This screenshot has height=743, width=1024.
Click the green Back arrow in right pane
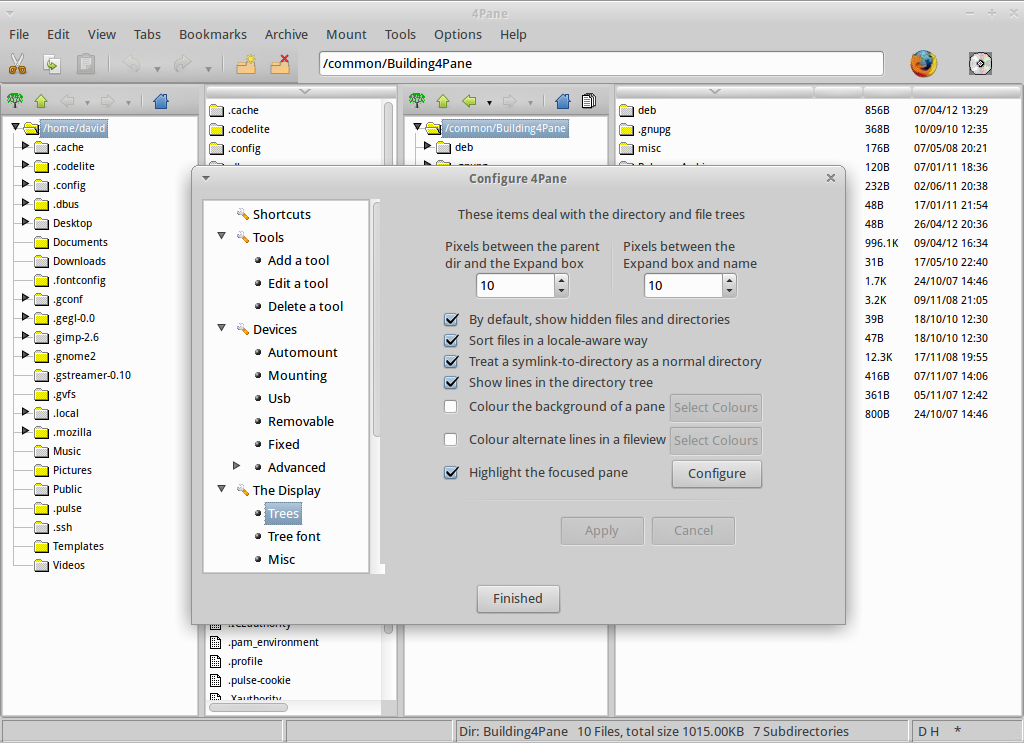(469, 101)
